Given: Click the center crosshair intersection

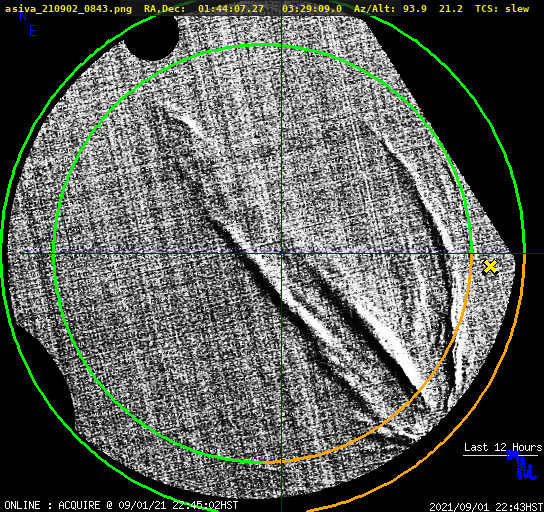Looking at the screenshot, I should tap(281, 254).
